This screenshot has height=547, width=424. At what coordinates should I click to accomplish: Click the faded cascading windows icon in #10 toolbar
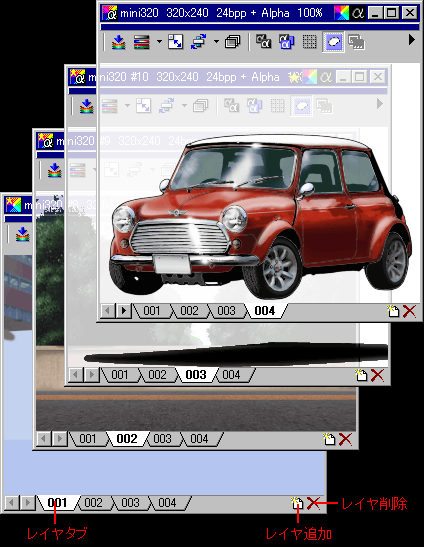(x=201, y=106)
